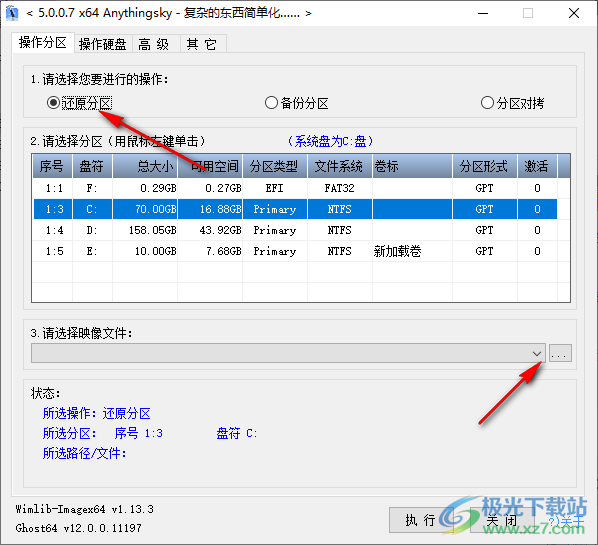This screenshot has width=598, height=545.
Task: Click the 盘符 C: status text
Action: pos(236,433)
